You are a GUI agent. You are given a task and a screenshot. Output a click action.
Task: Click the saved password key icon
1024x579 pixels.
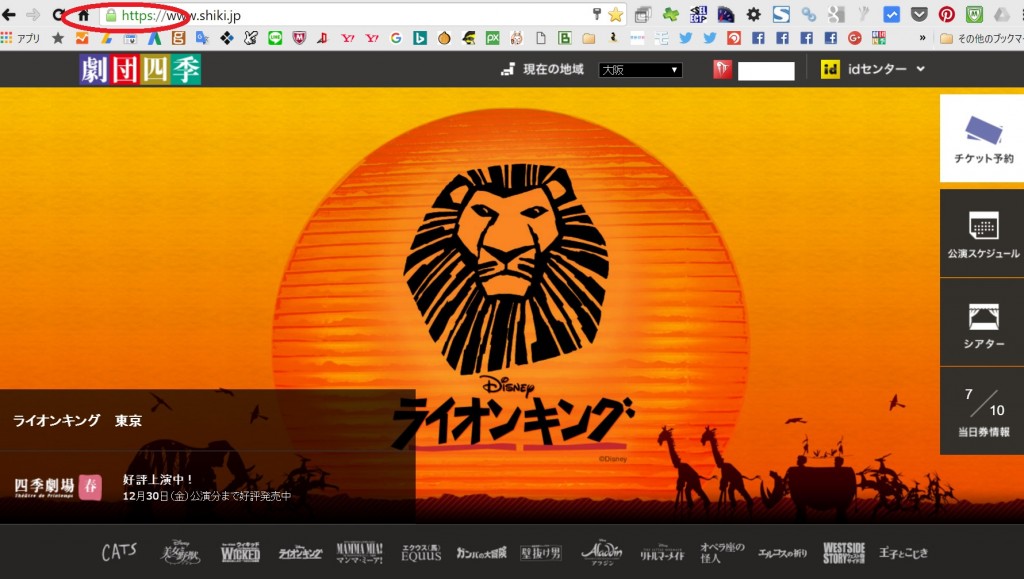(x=596, y=14)
